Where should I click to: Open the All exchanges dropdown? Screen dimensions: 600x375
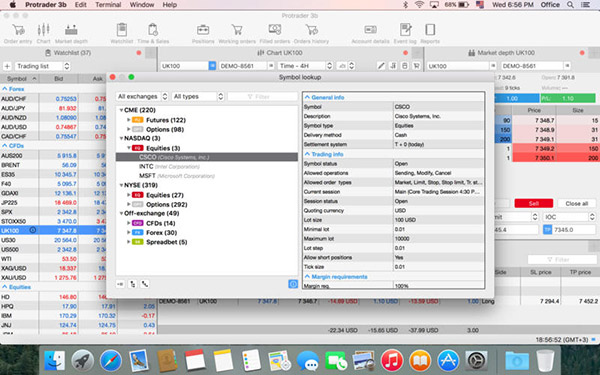(x=142, y=96)
